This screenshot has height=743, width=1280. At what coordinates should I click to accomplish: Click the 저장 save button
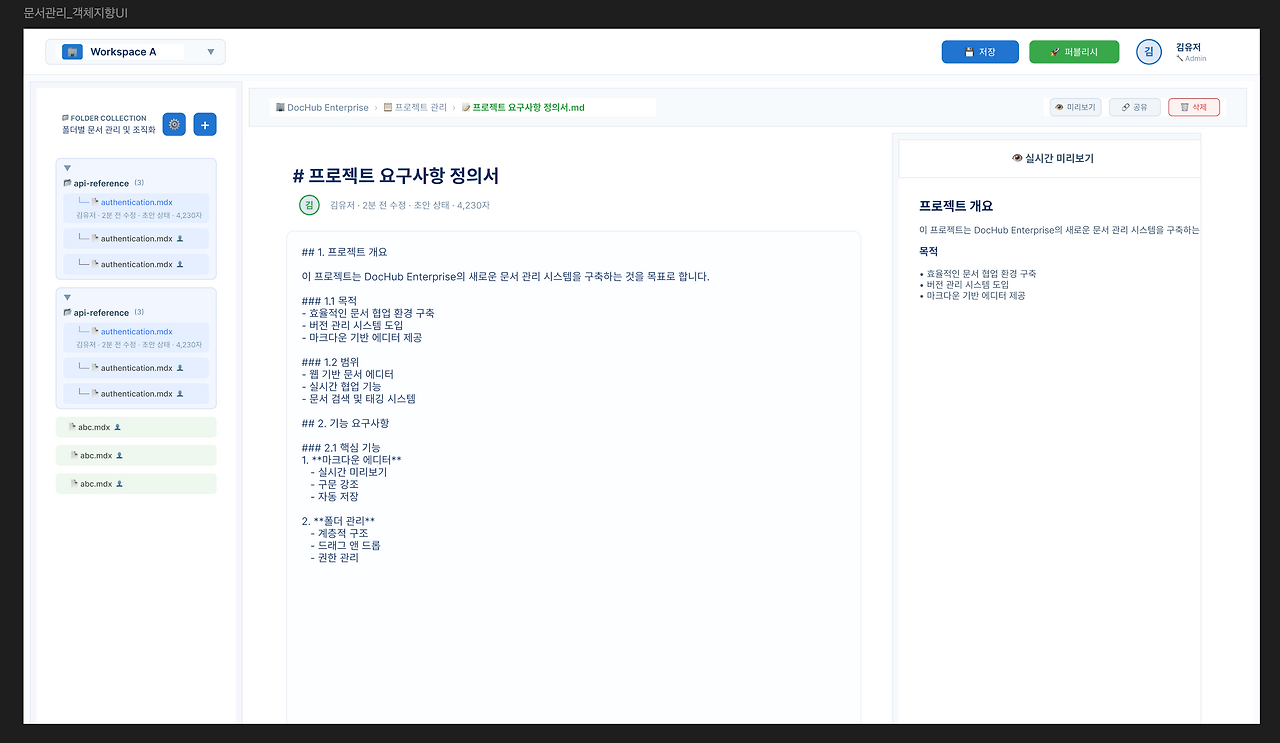coord(980,52)
